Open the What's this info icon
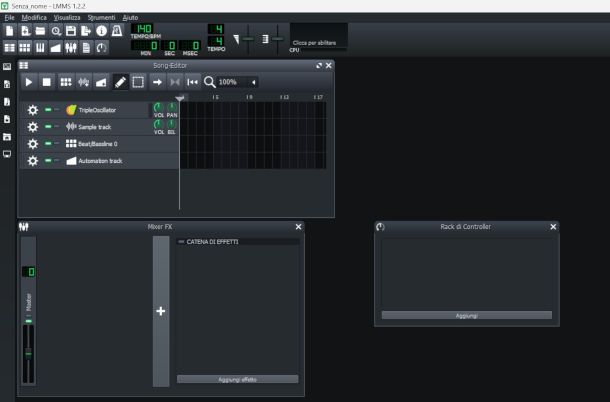 click(x=102, y=31)
